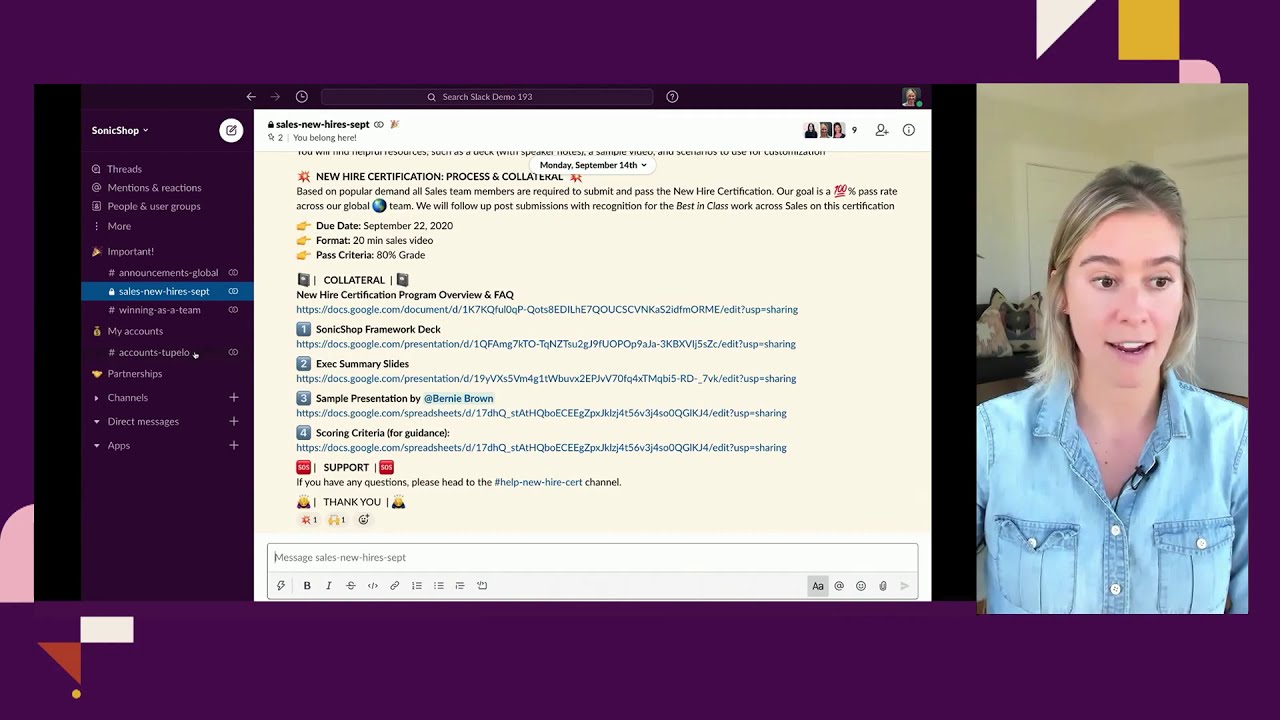View the channel member avatars list
This screenshot has width=1280, height=720.
pos(830,130)
